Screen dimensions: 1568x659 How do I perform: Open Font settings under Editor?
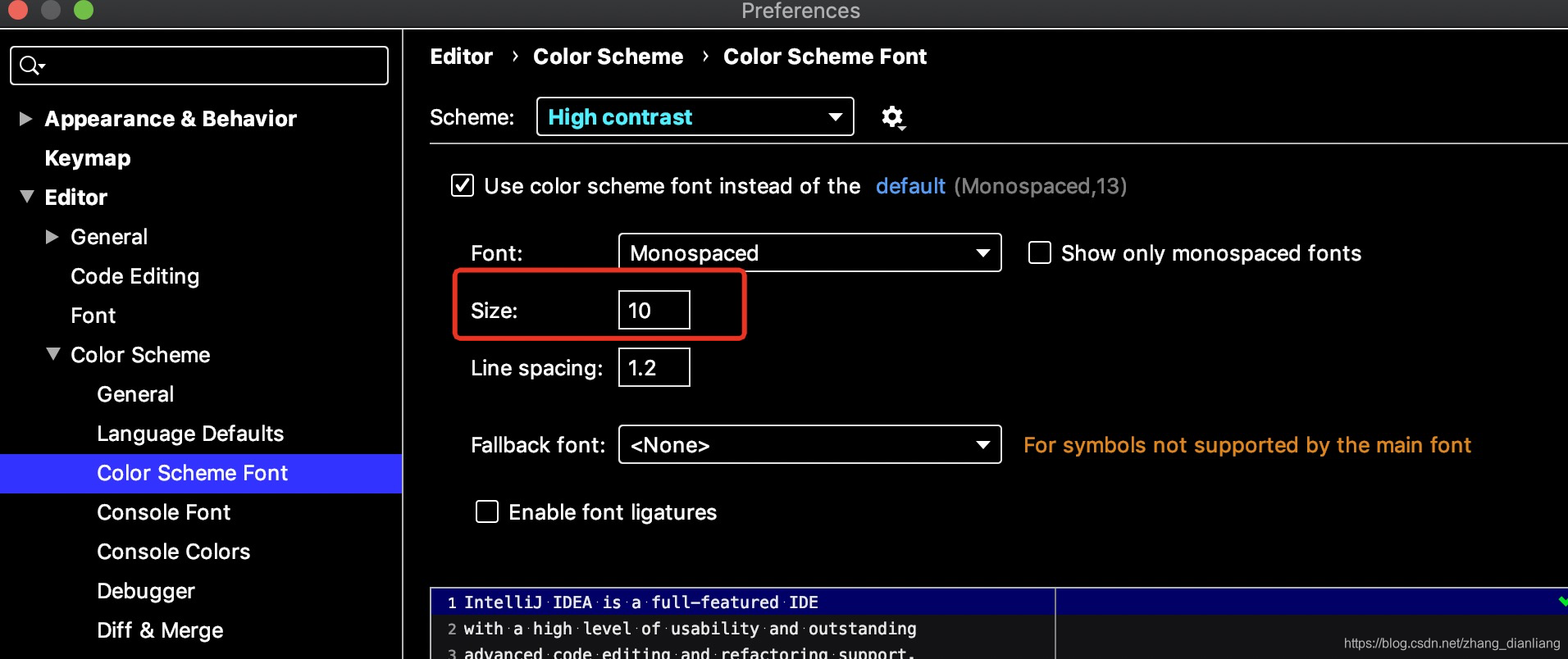[93, 316]
